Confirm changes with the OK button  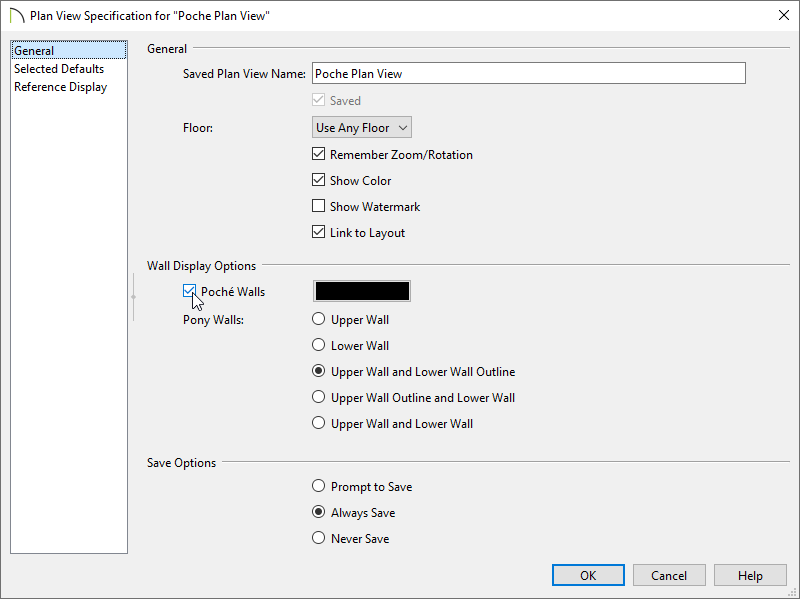coord(588,575)
